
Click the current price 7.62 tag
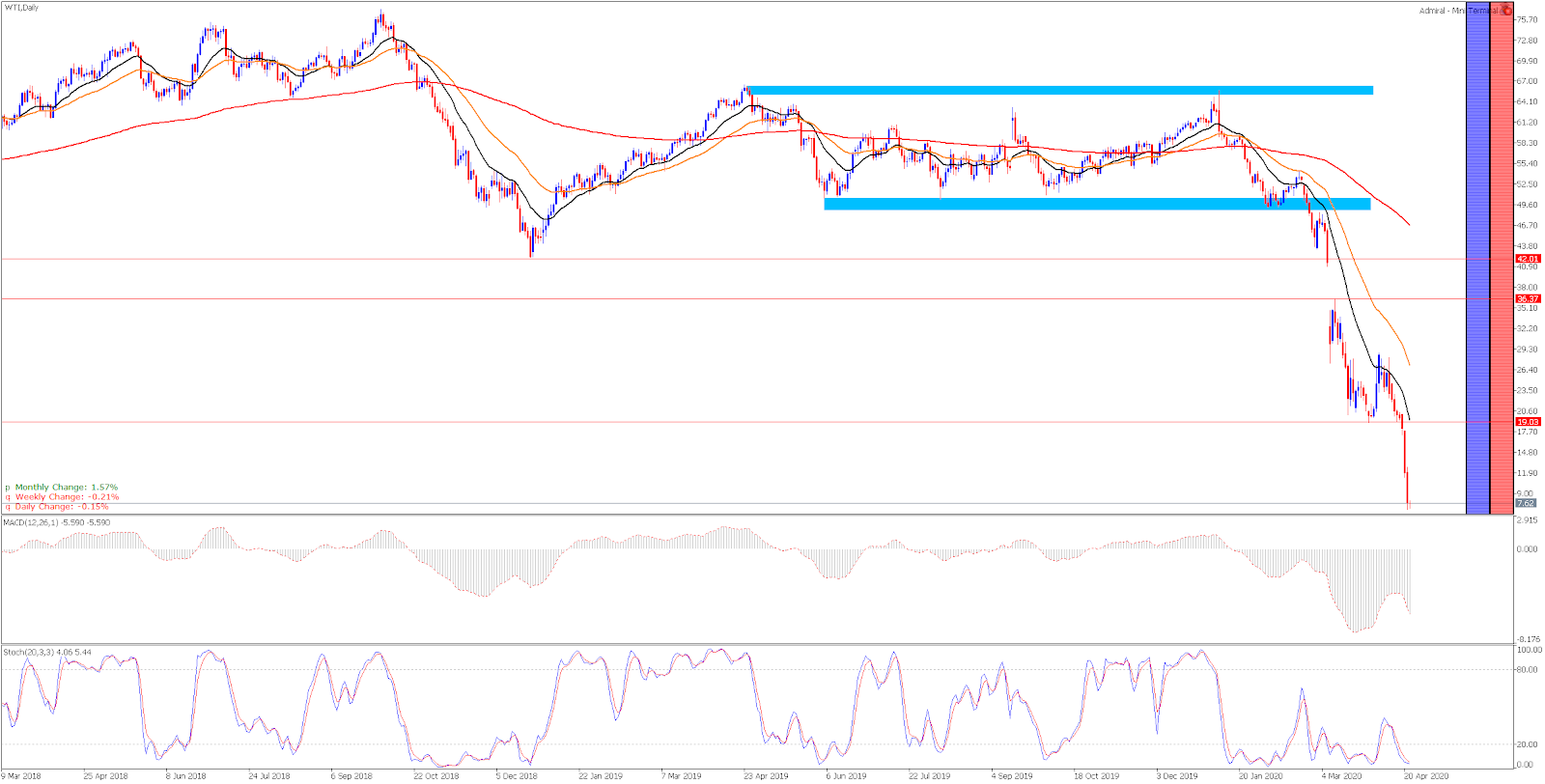[x=1526, y=503]
